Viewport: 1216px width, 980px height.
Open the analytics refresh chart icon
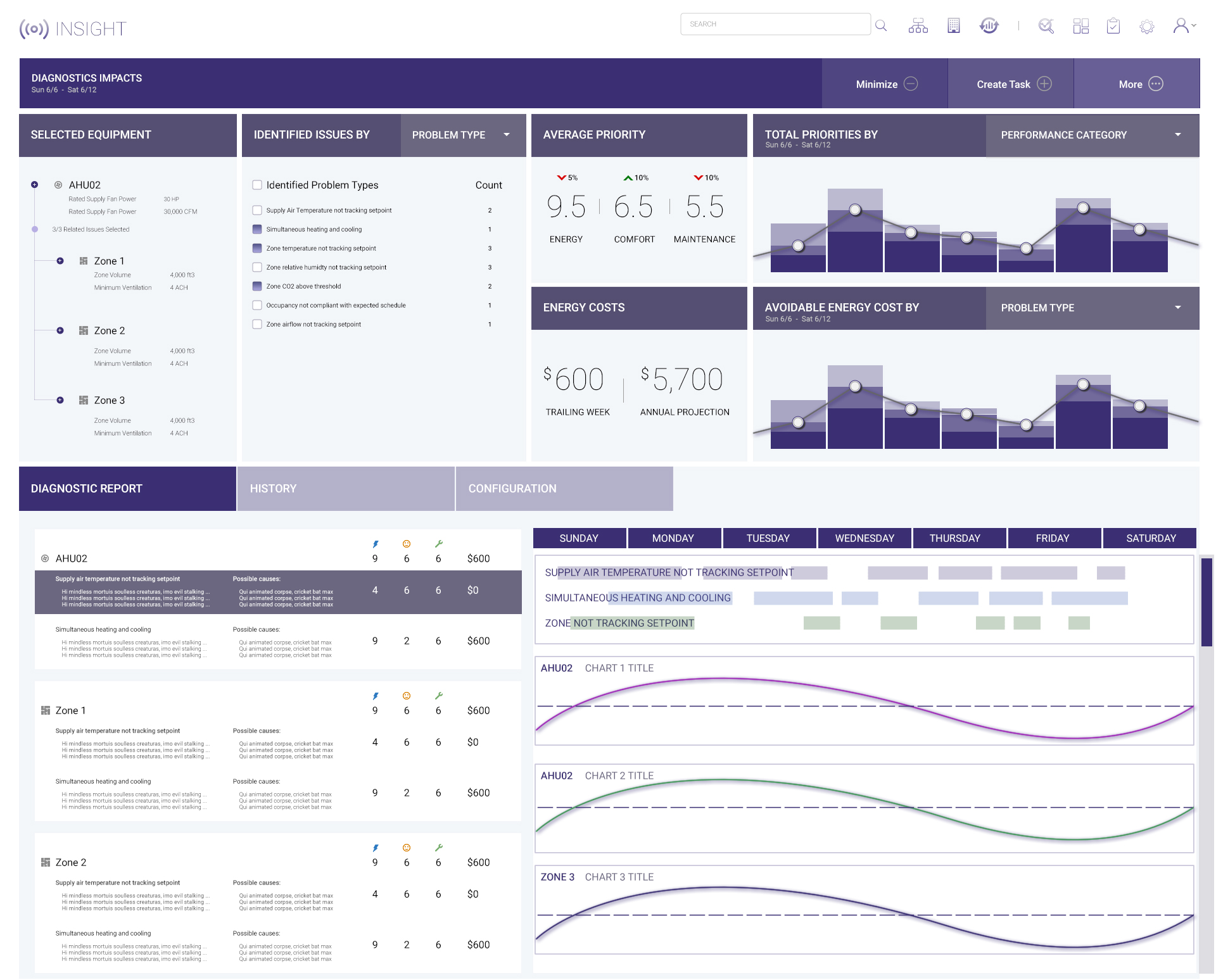click(x=989, y=26)
